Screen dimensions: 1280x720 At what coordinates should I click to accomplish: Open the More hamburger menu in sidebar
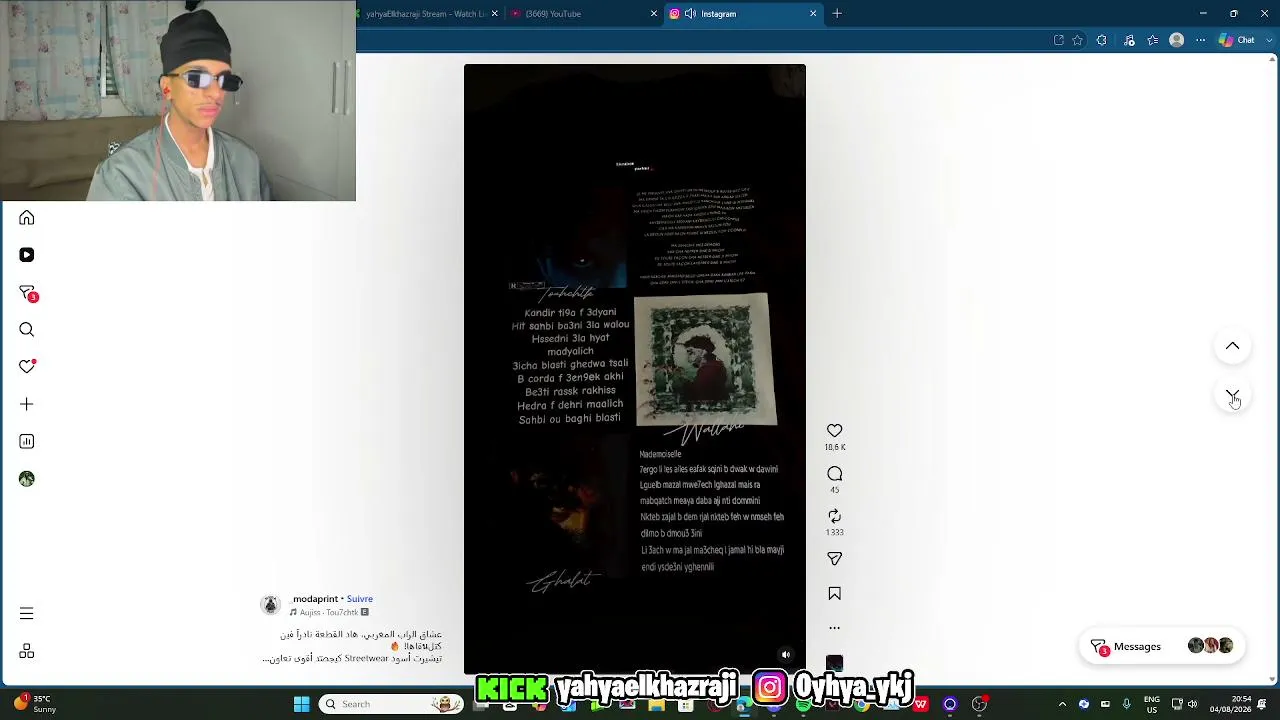pyautogui.click(x=27, y=614)
